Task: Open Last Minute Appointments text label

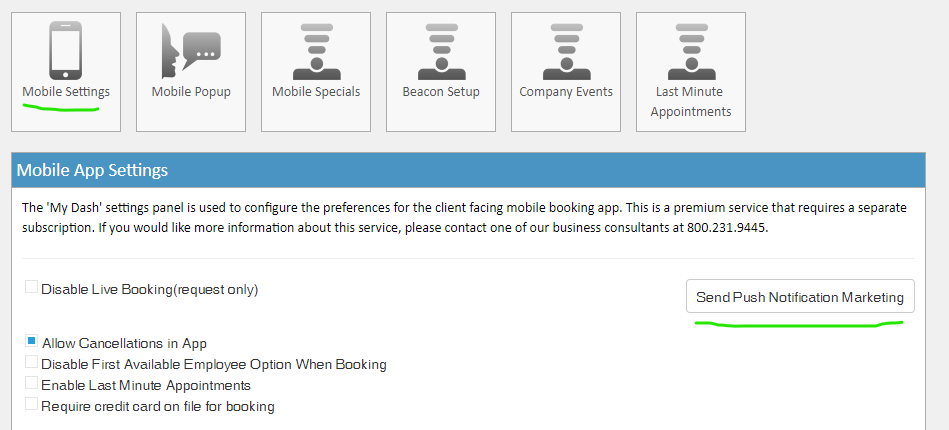Action: pos(691,102)
